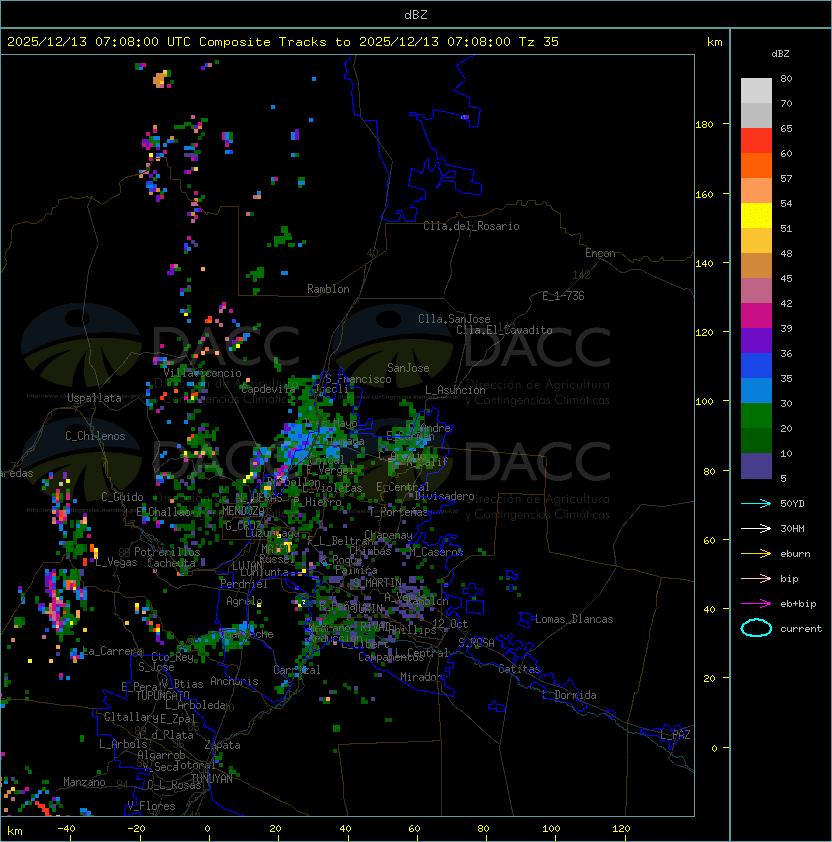Click the white 30HM arrow in legend

click(756, 528)
